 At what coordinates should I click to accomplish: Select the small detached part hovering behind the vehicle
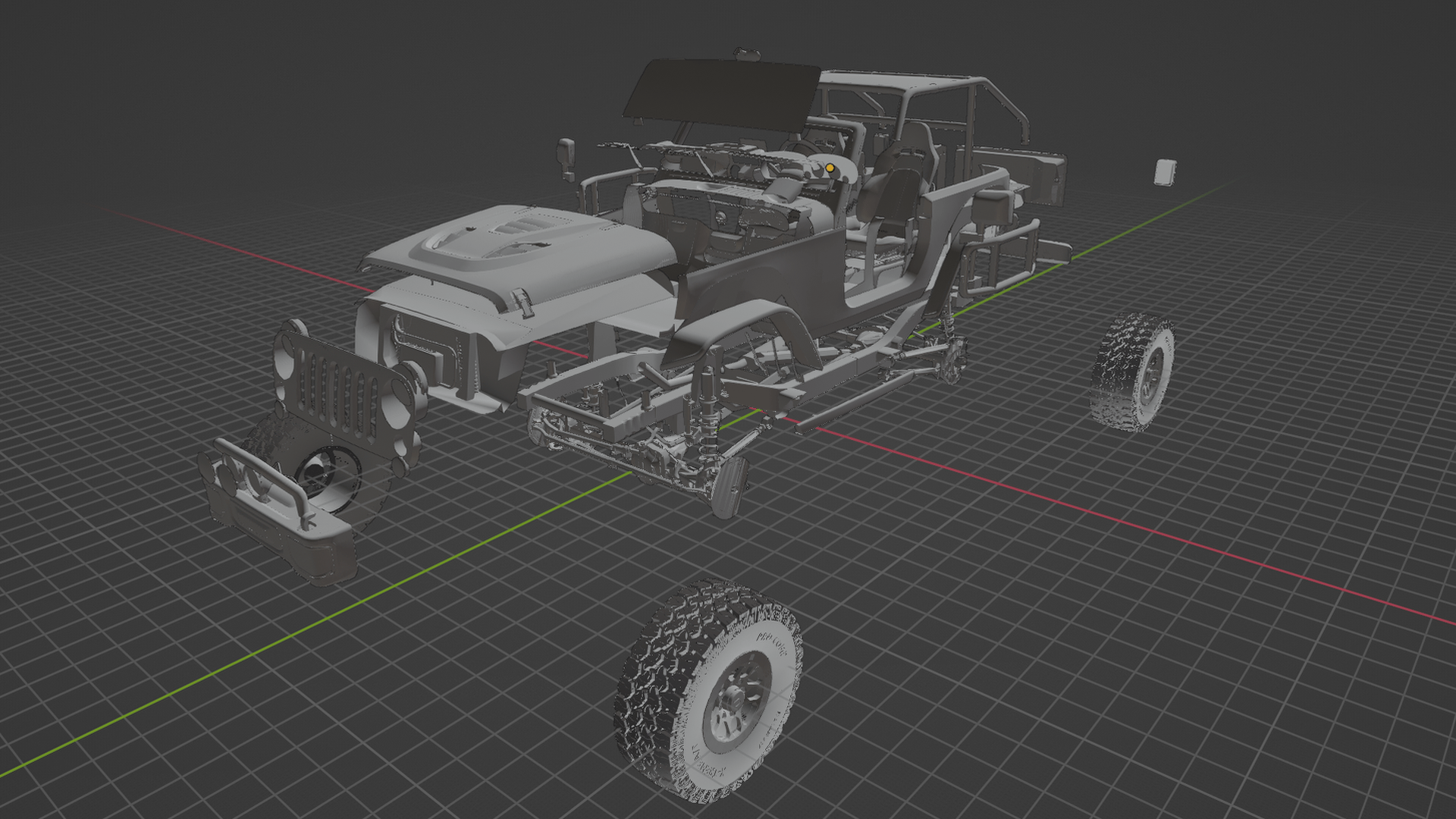pyautogui.click(x=1165, y=172)
